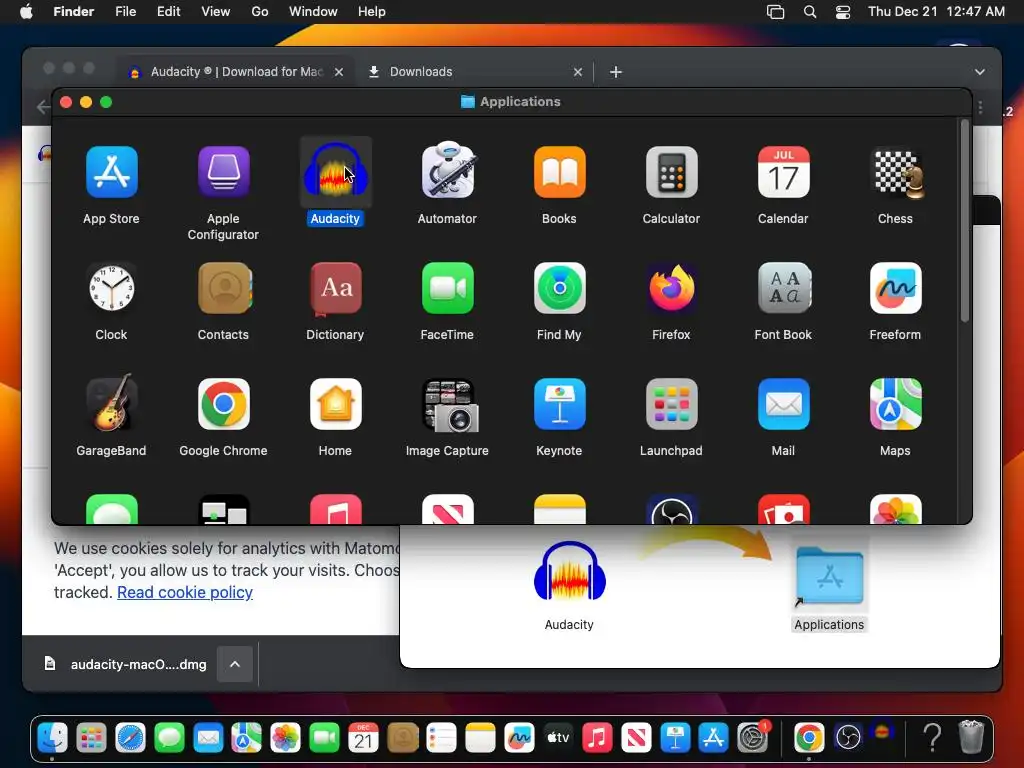Open OBS from the Dock
The height and width of the screenshot is (768, 1024).
click(848, 738)
